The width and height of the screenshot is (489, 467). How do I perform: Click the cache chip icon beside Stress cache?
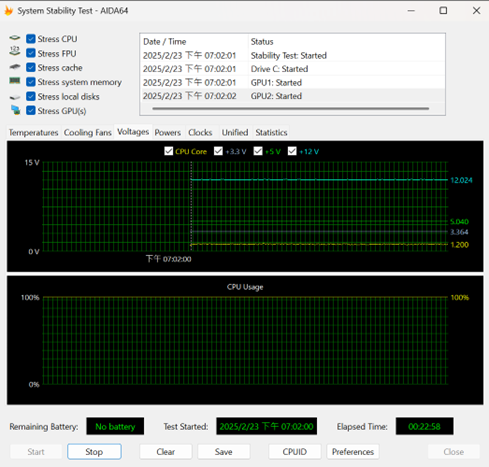15,67
